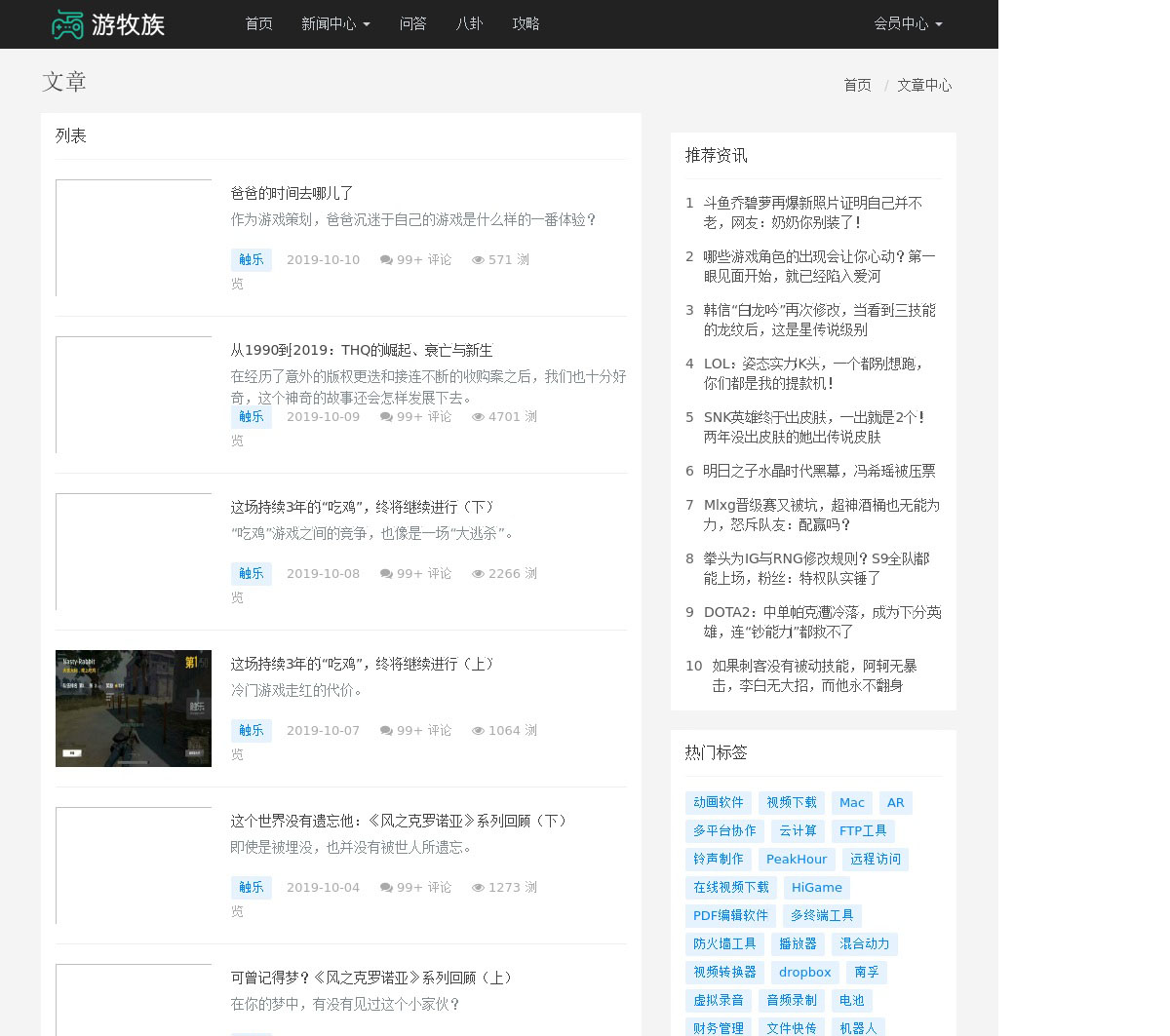Click comment bubble icon on 2019-10-08 article
1170x1036 pixels.
386,574
